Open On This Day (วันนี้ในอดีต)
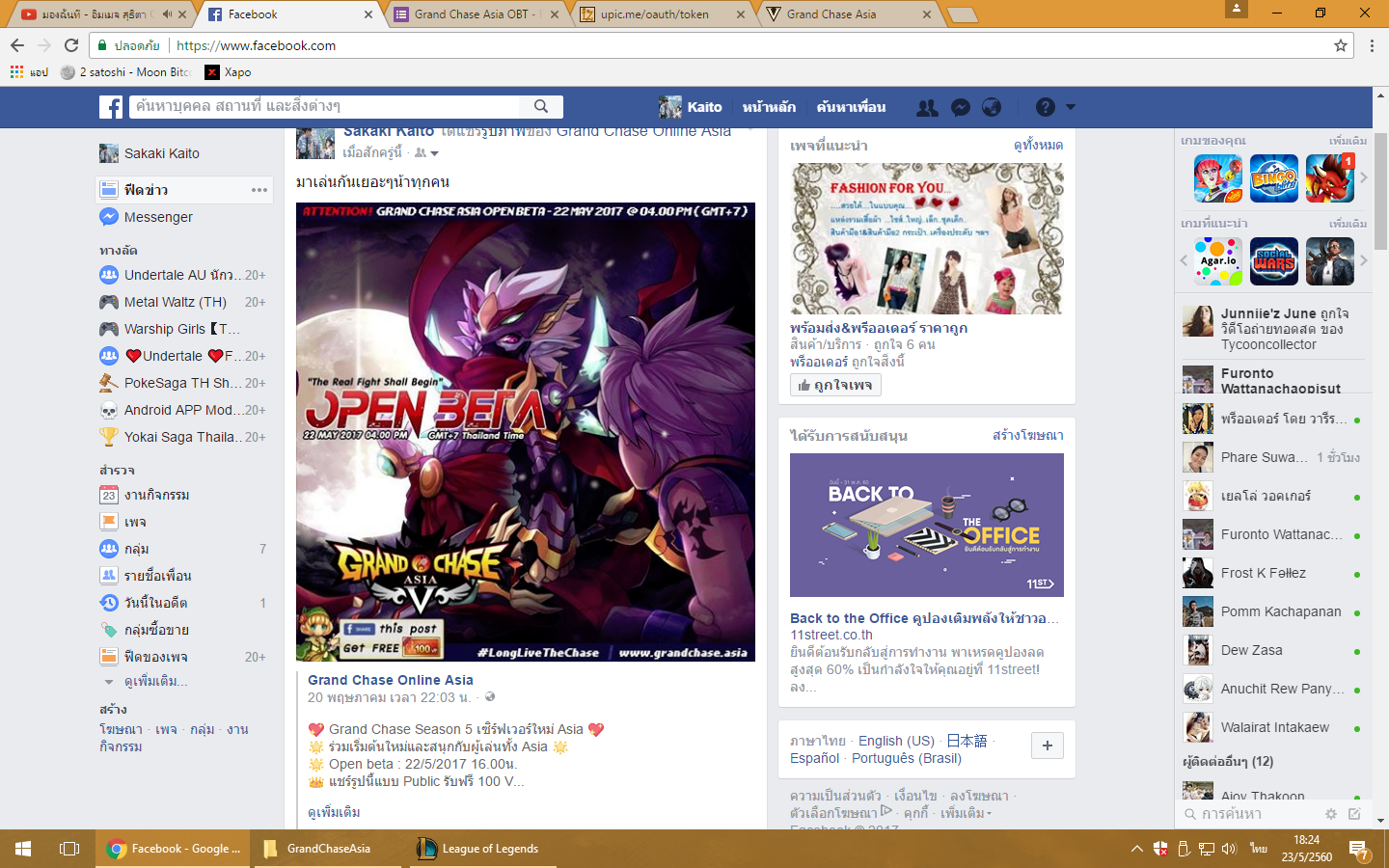 (144, 603)
